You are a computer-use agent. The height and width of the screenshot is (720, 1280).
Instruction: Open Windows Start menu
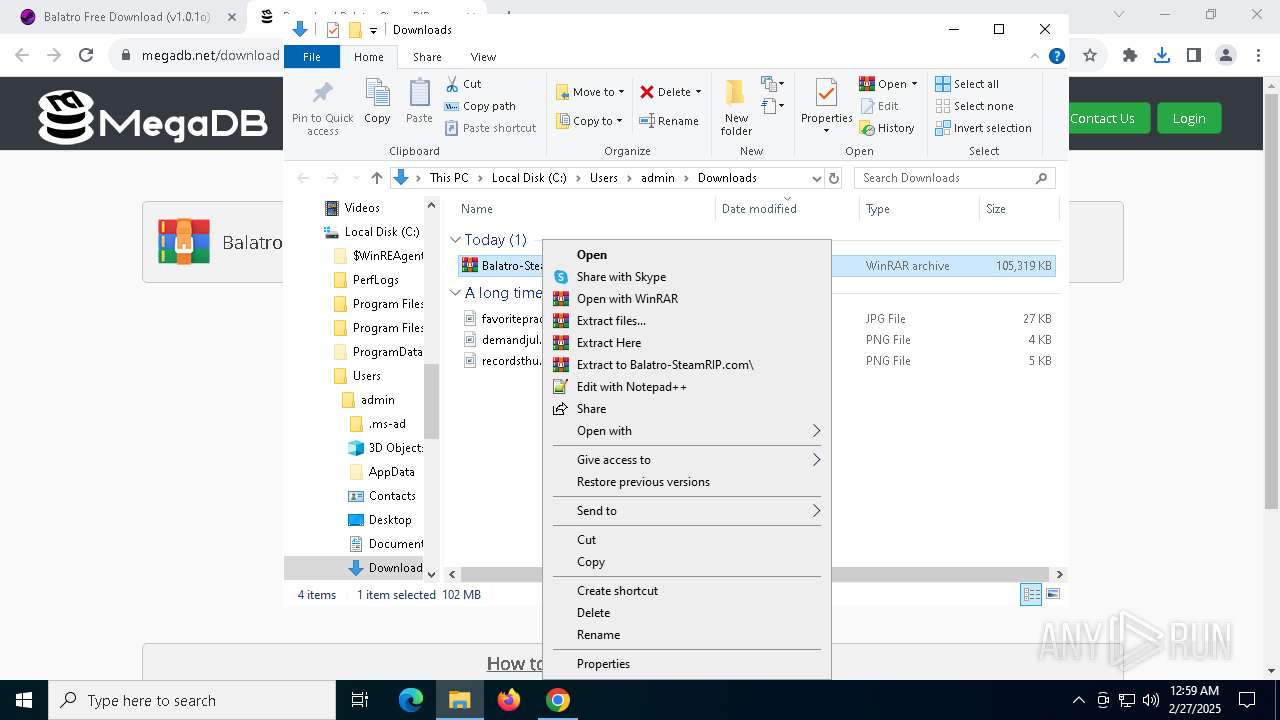pyautogui.click(x=24, y=700)
